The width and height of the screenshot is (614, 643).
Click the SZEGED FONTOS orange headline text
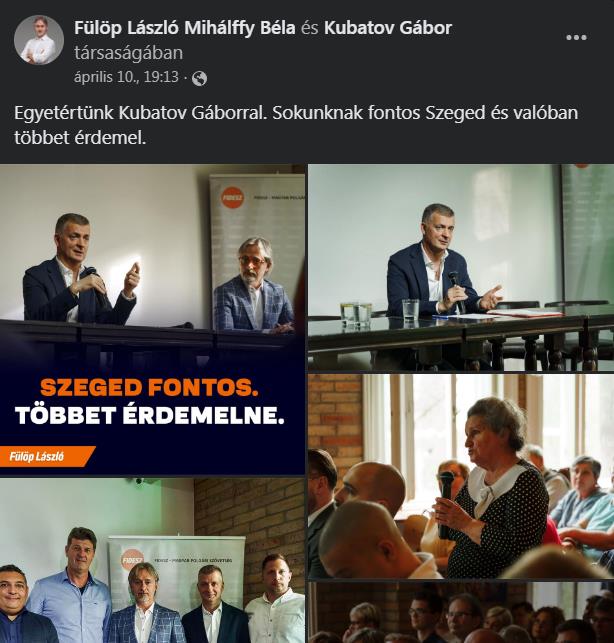149,387
